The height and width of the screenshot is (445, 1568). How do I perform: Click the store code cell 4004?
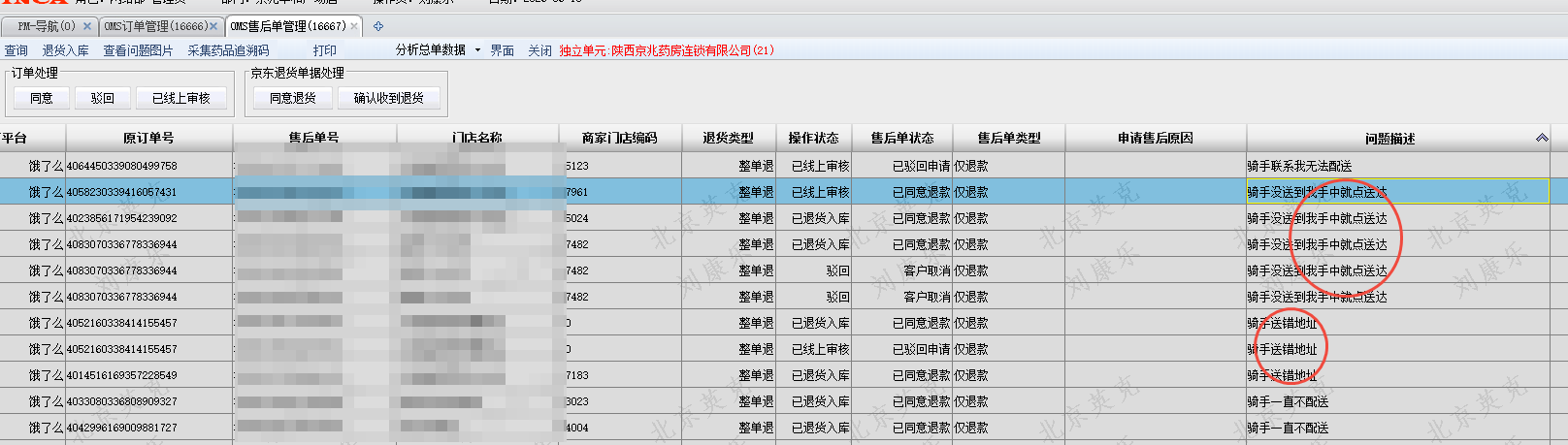577,428
